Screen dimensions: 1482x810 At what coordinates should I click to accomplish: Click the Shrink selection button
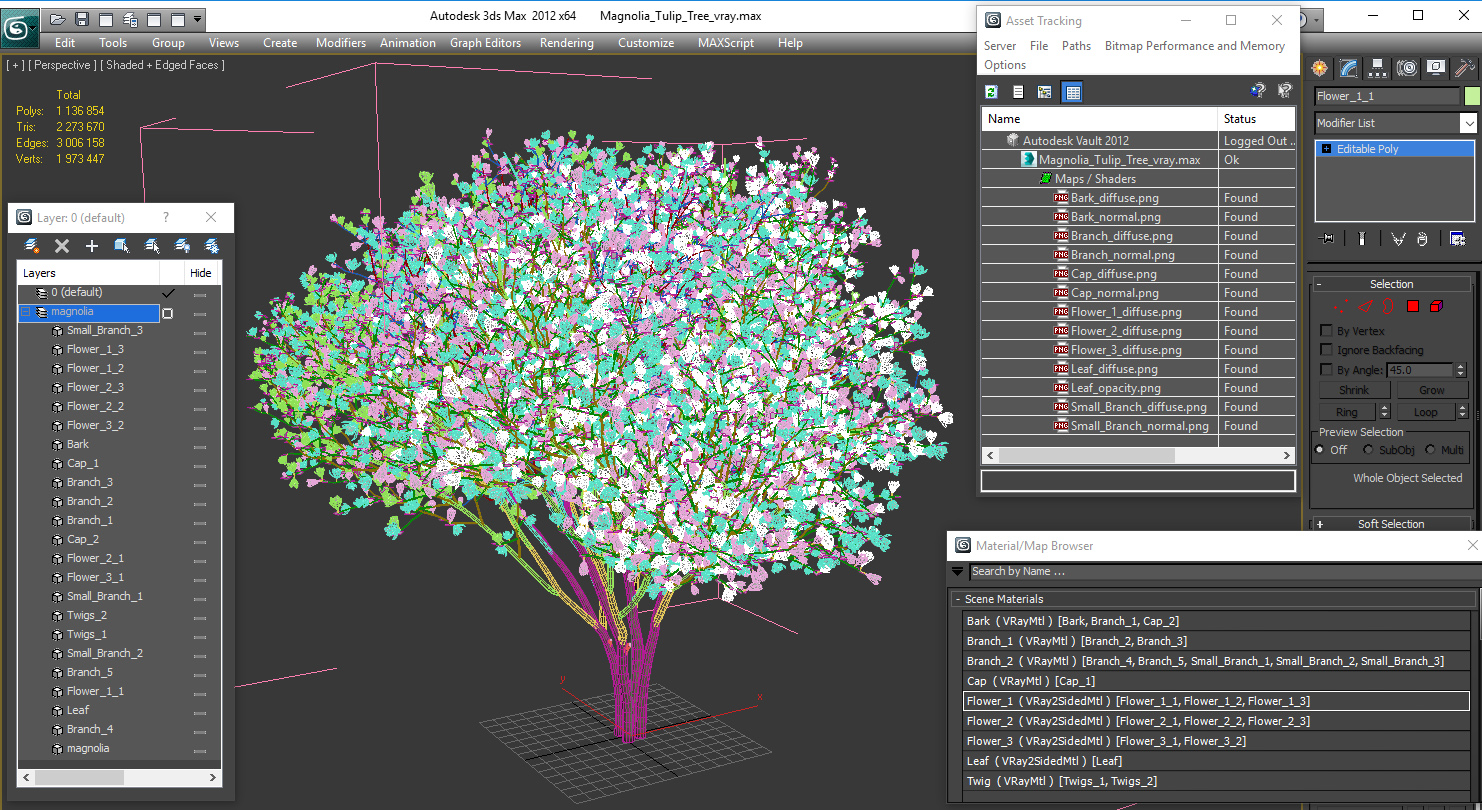[1354, 390]
